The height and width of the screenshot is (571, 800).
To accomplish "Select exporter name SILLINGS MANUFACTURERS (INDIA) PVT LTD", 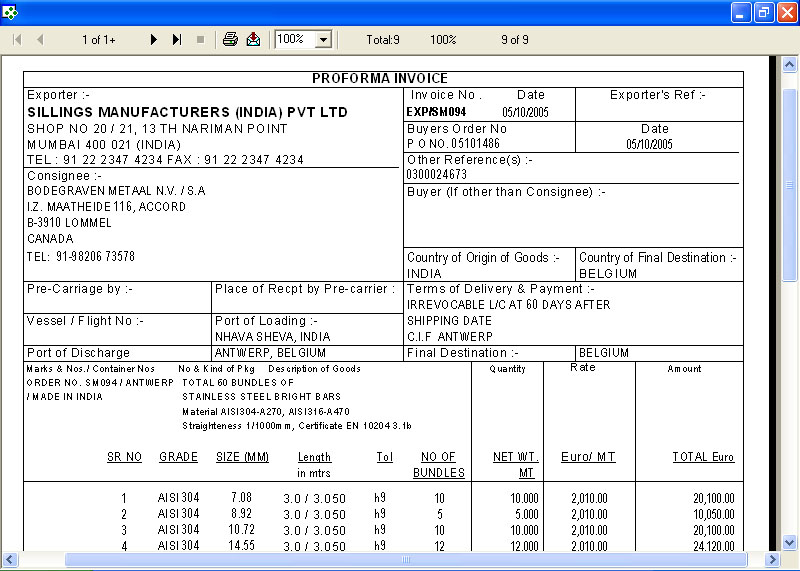I will pyautogui.click(x=187, y=112).
